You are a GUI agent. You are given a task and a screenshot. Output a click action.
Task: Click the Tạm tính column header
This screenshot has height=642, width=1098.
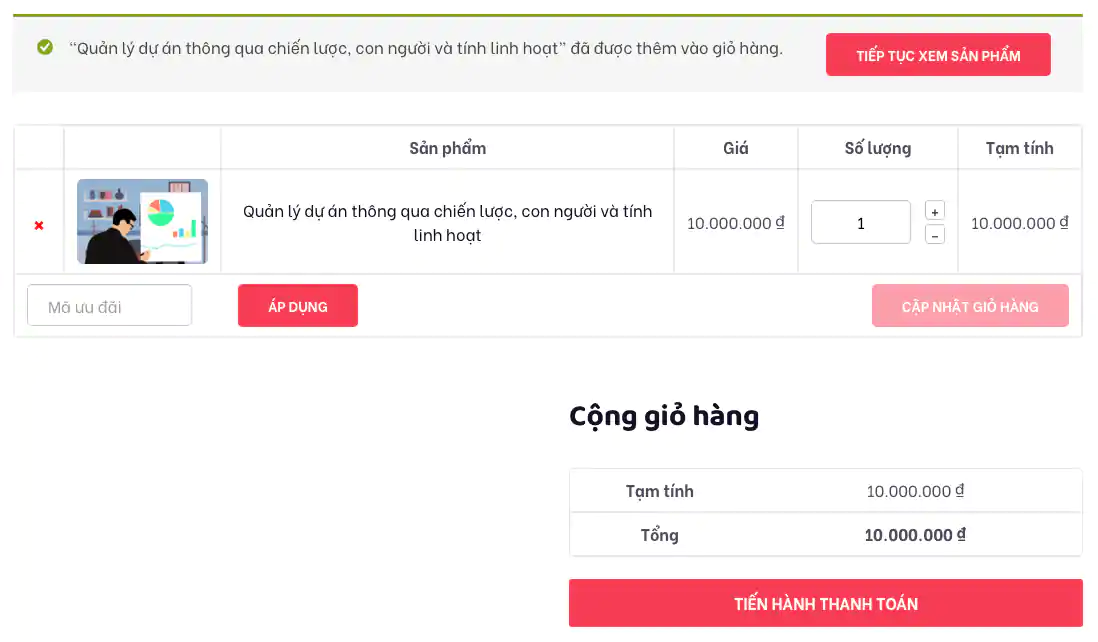point(1020,147)
